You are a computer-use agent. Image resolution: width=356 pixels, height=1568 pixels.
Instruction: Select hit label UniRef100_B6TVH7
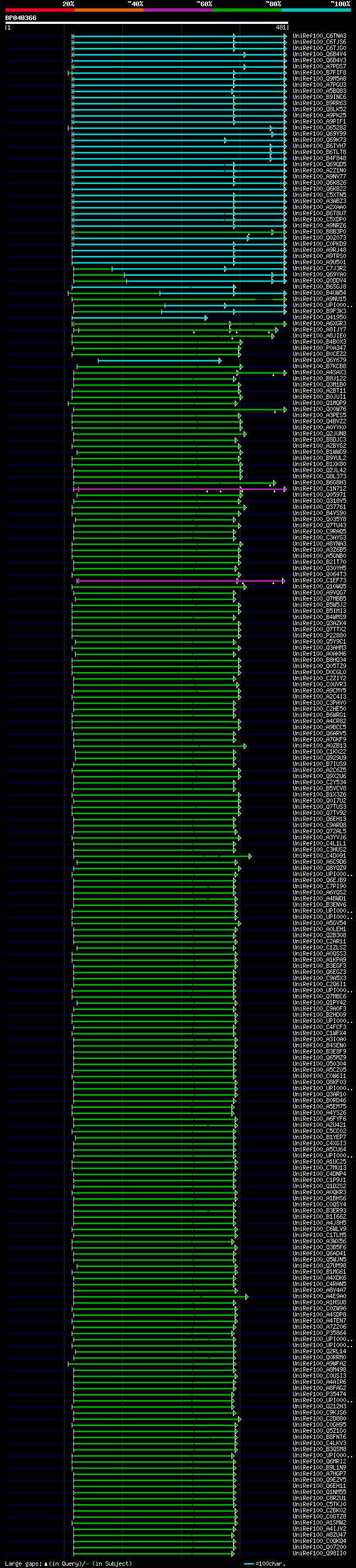(x=319, y=146)
